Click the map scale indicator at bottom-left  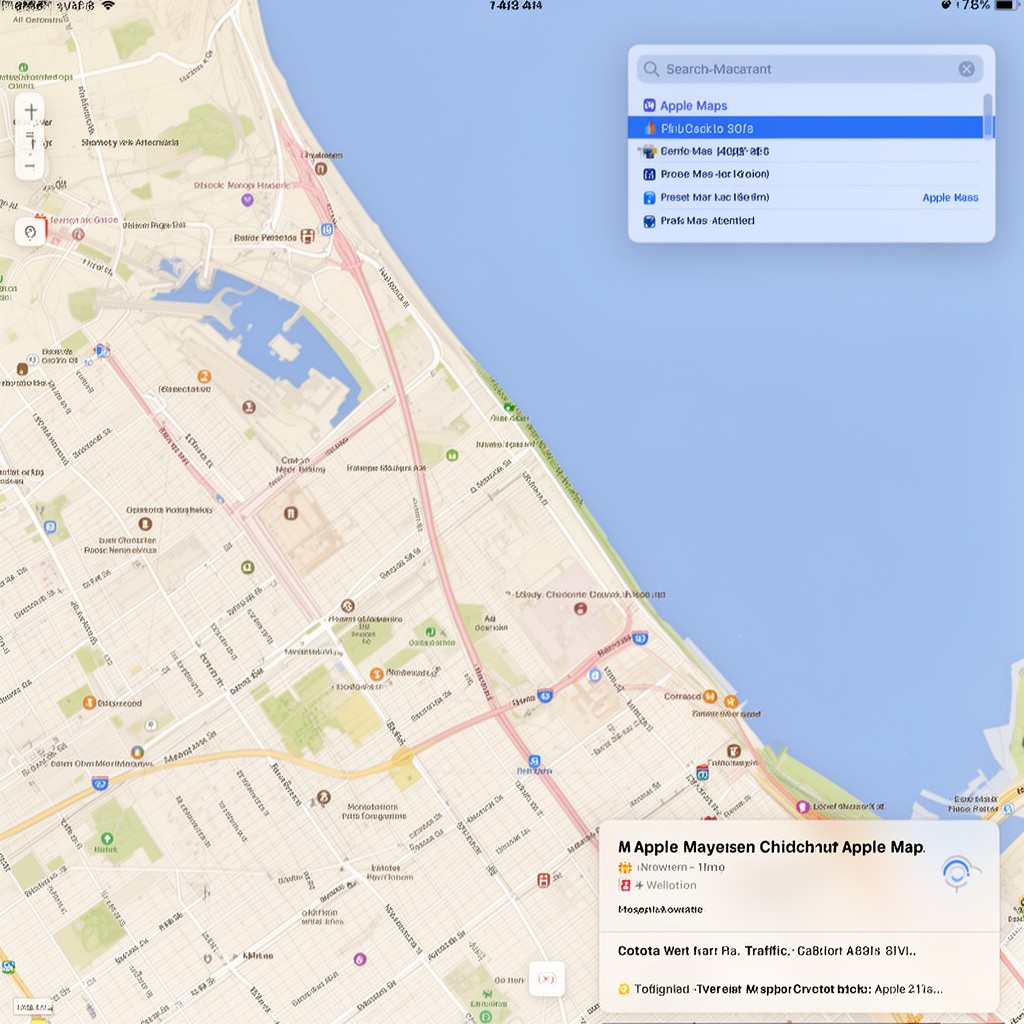click(x=33, y=1006)
